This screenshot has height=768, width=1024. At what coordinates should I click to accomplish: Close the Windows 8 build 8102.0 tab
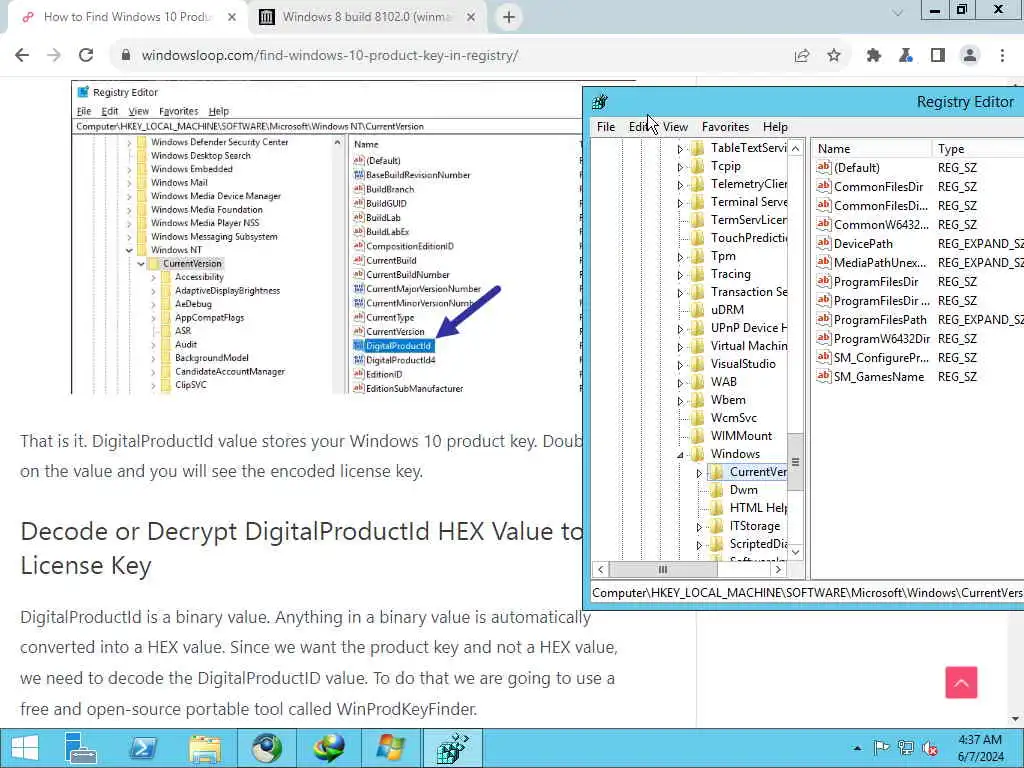(x=471, y=18)
